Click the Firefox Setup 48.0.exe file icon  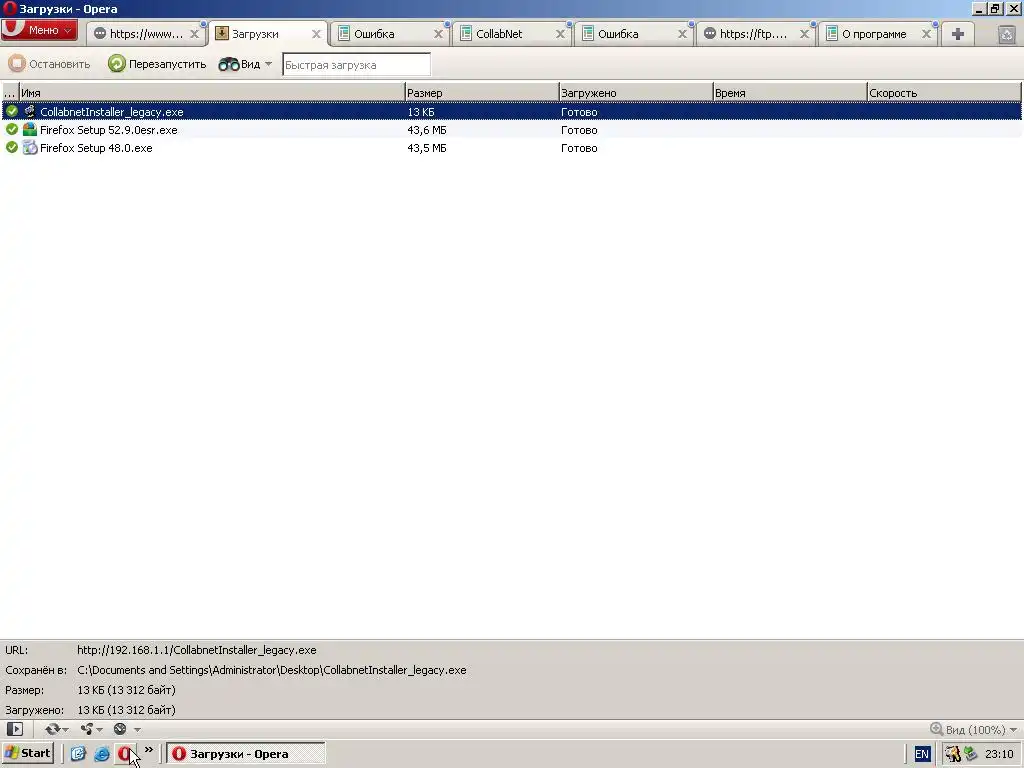pyautogui.click(x=29, y=148)
